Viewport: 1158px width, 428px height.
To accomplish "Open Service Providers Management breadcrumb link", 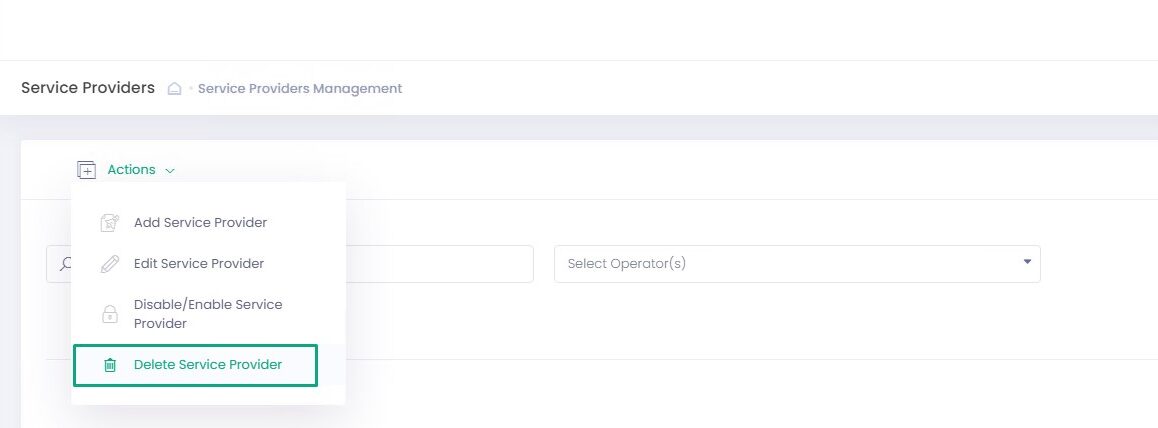I will coord(300,88).
